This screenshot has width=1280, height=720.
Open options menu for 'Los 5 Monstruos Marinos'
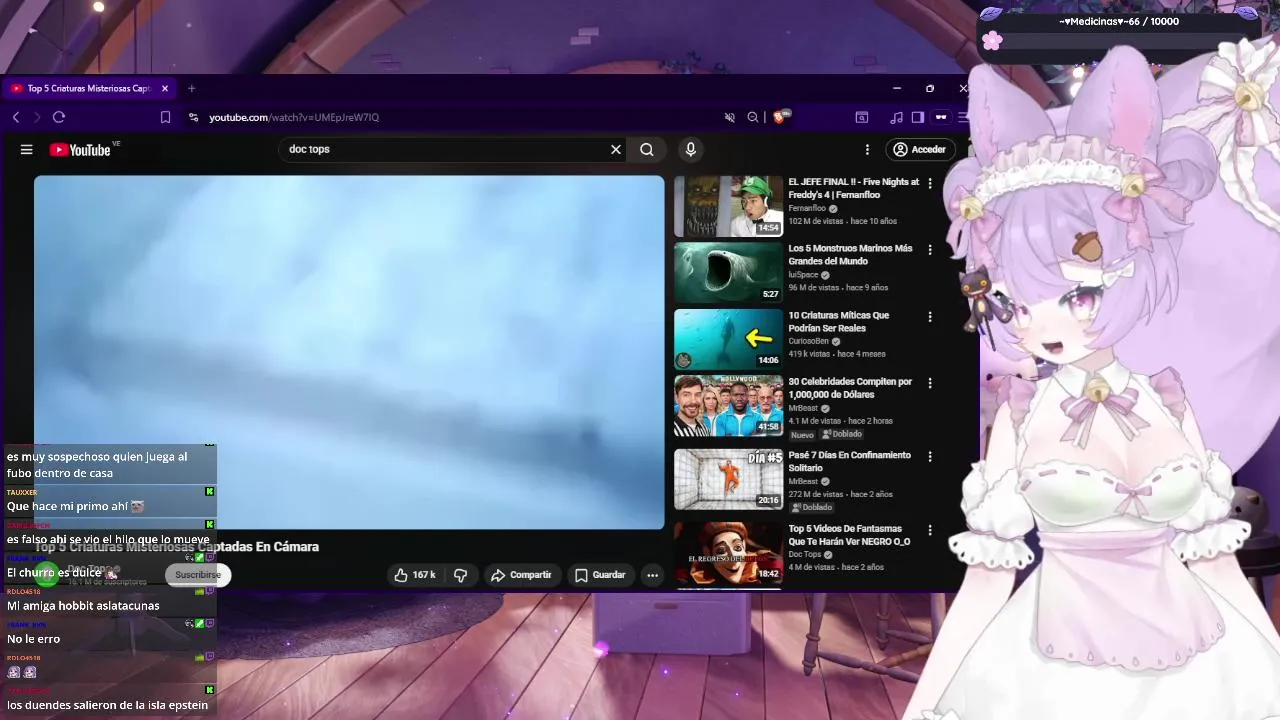click(x=930, y=249)
